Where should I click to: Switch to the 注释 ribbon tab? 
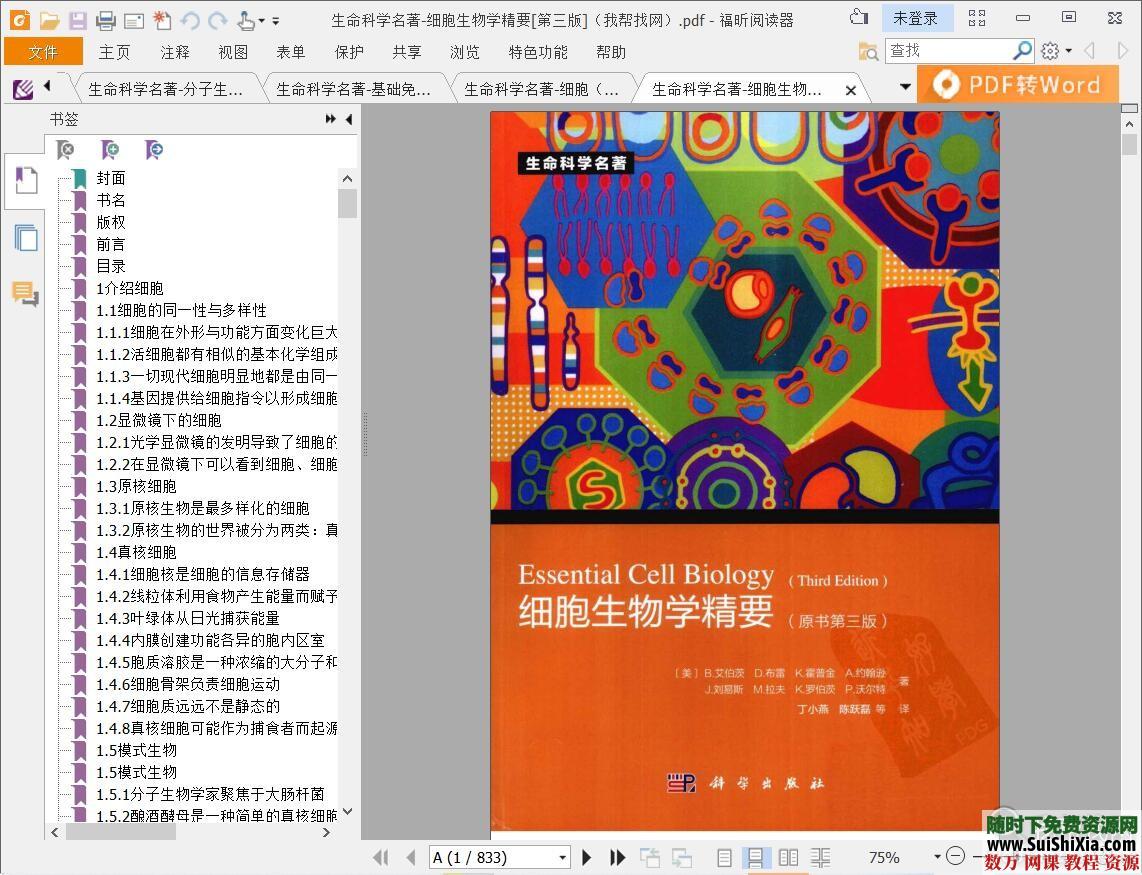(173, 52)
